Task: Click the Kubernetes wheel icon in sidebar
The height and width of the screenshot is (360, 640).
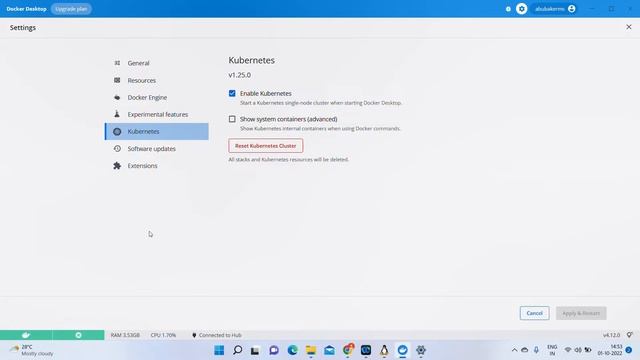Action: pyautogui.click(x=117, y=131)
